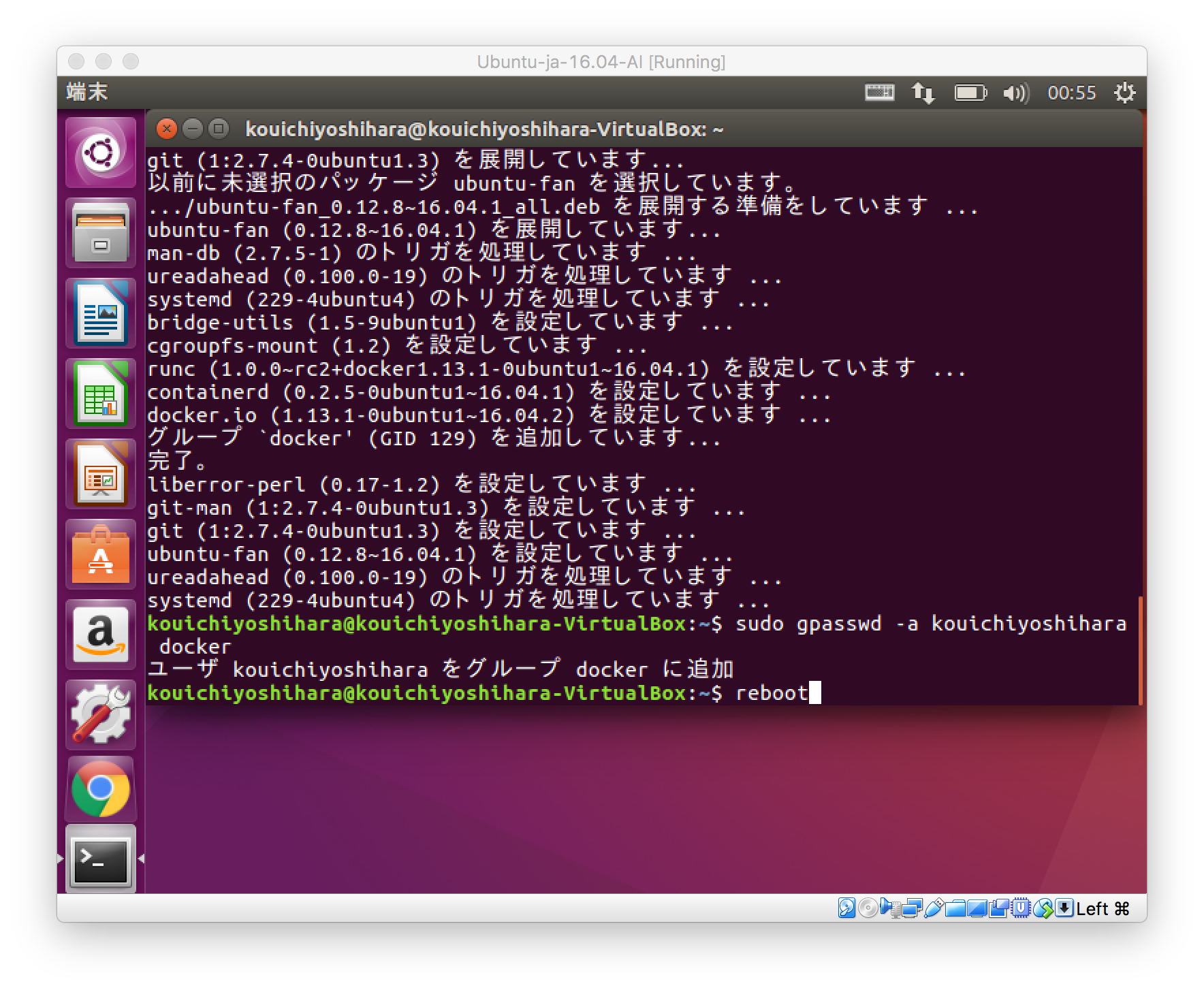Open the Amazon launcher icon
Viewport: 1204px width, 990px height.
(101, 635)
